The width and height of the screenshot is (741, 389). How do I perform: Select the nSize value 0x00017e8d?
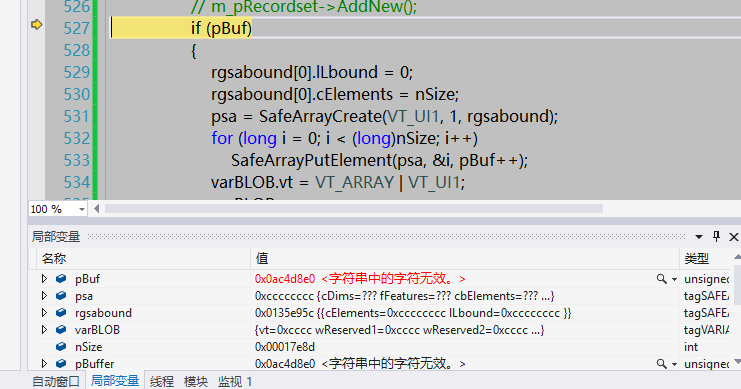285,347
